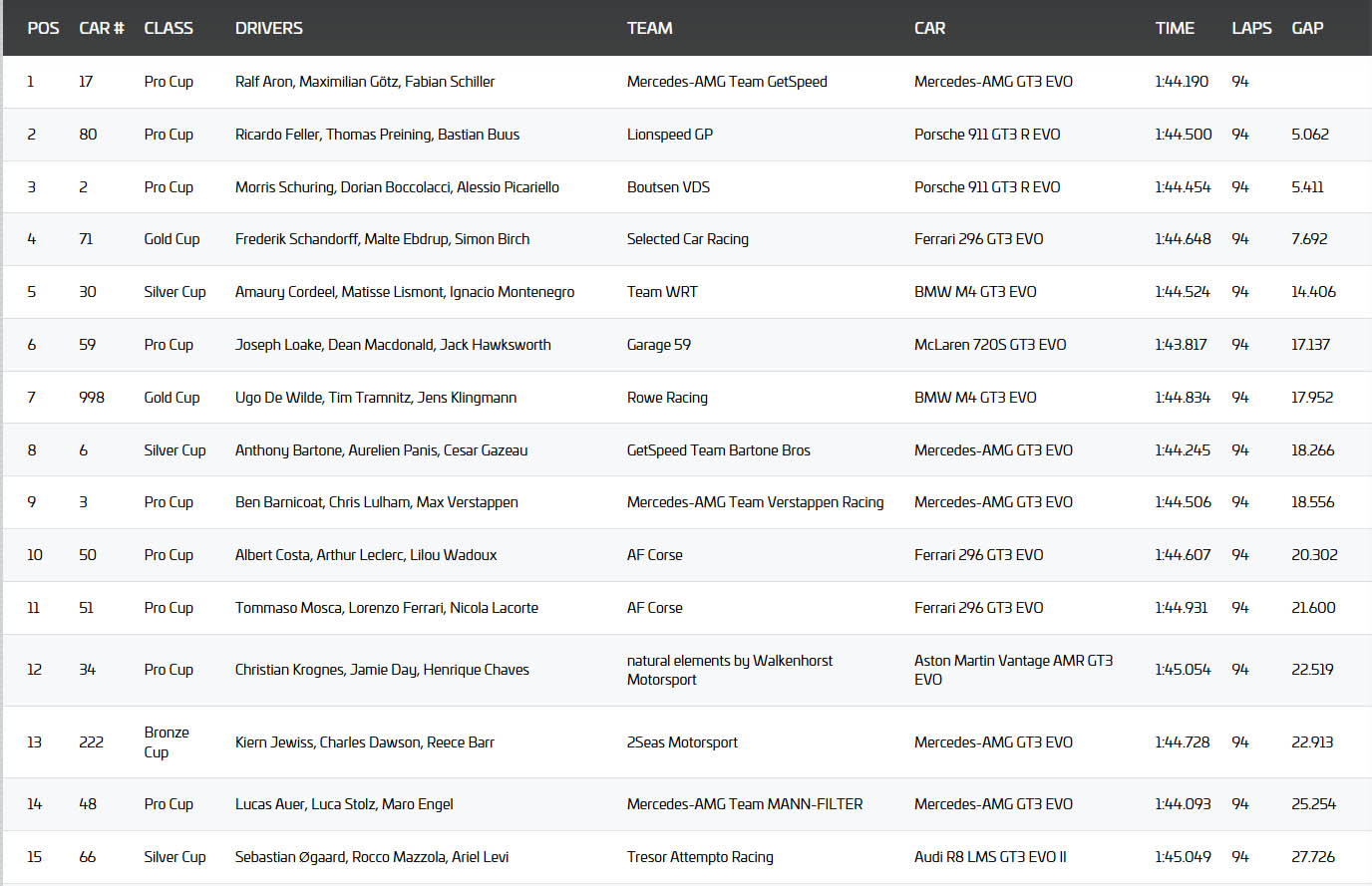Screen dimensions: 1372x886
Task: Click car number 222
Action: click(x=91, y=742)
